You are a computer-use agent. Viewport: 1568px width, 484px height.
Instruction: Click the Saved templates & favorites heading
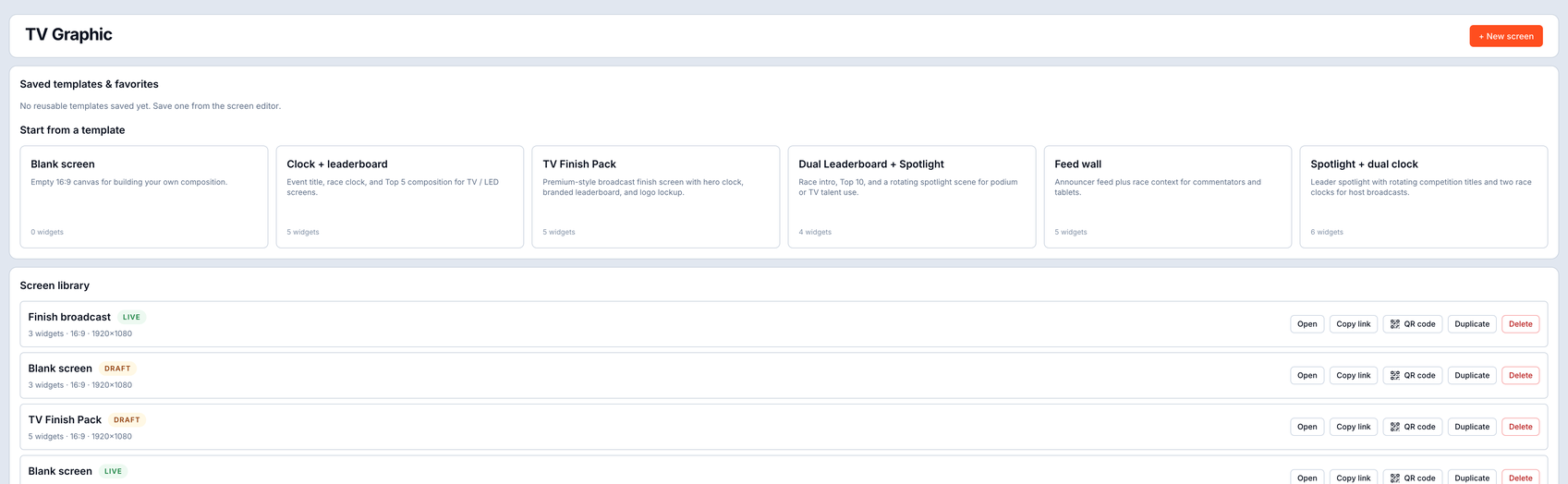(x=89, y=84)
